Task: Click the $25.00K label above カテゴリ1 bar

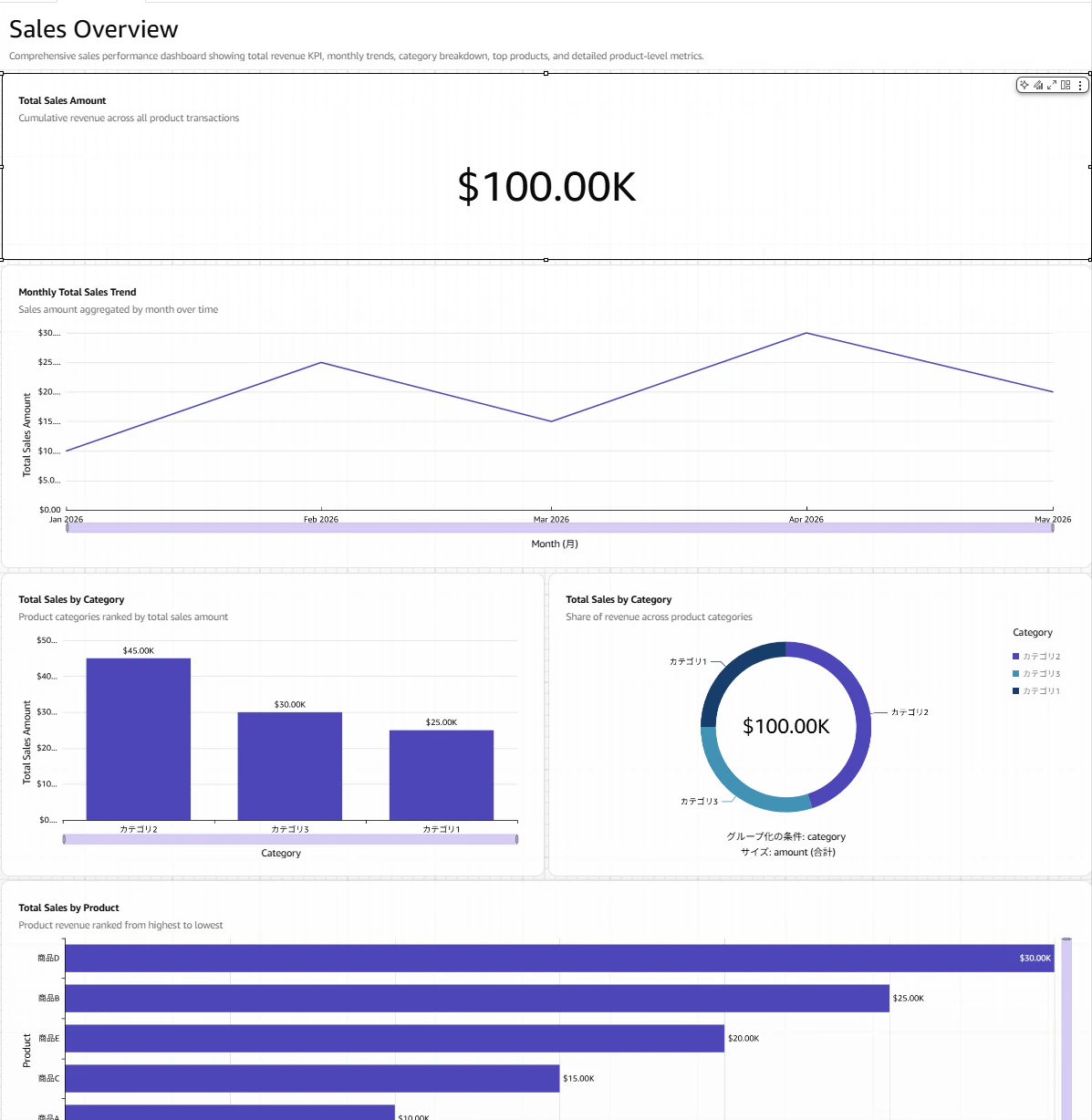Action: pyautogui.click(x=442, y=722)
